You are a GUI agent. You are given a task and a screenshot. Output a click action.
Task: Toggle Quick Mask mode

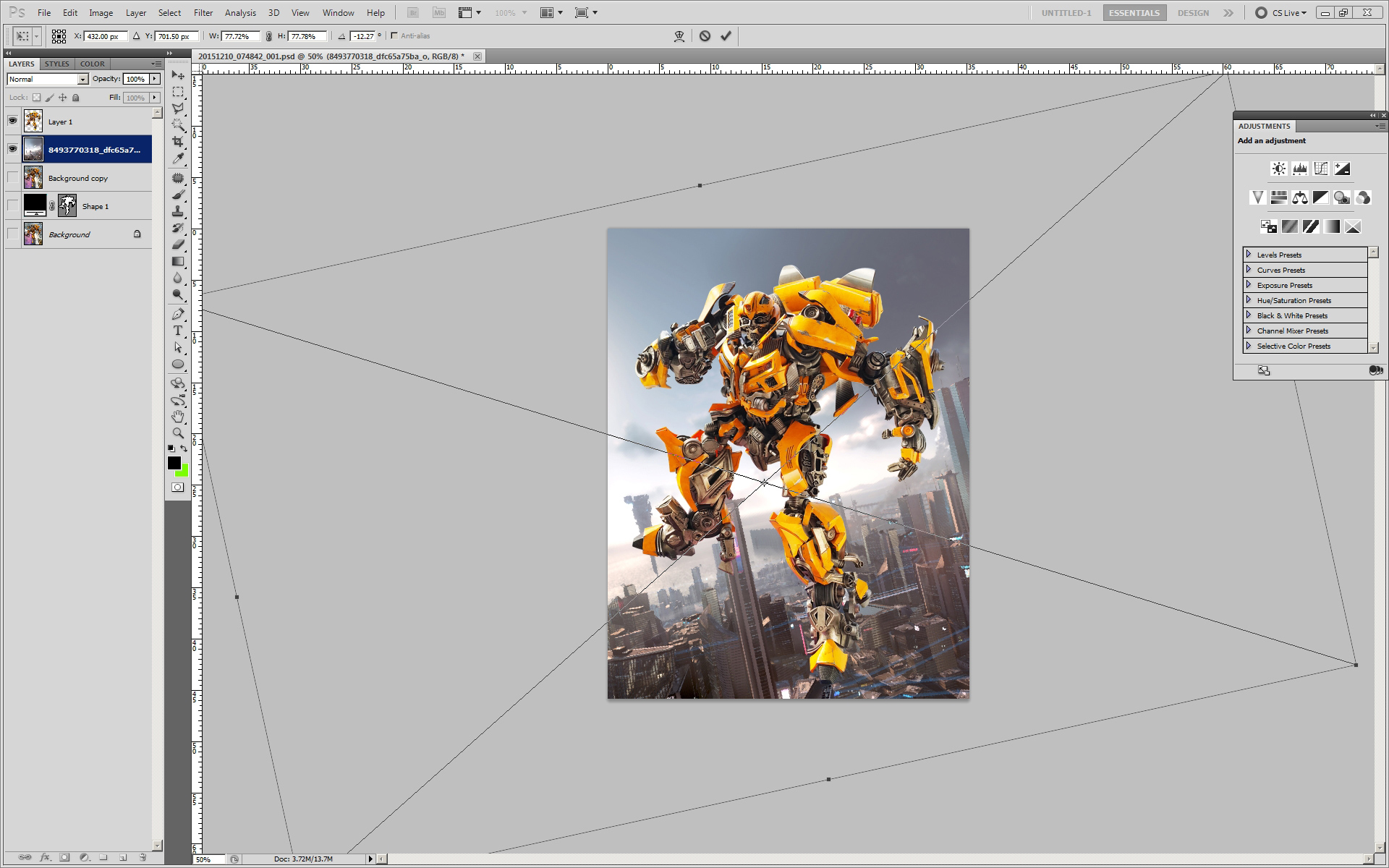(x=178, y=488)
